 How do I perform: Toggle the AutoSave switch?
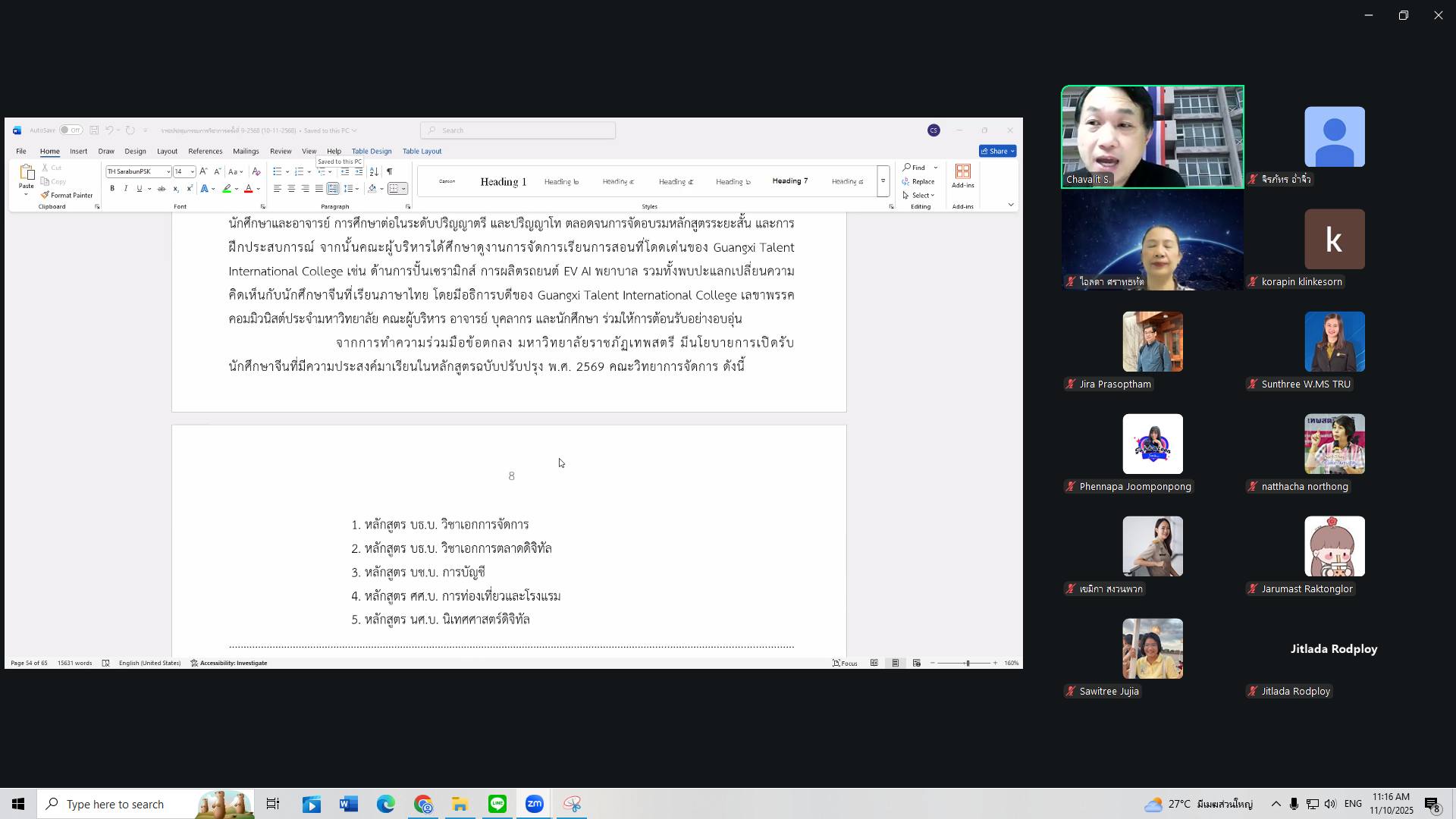click(x=71, y=130)
